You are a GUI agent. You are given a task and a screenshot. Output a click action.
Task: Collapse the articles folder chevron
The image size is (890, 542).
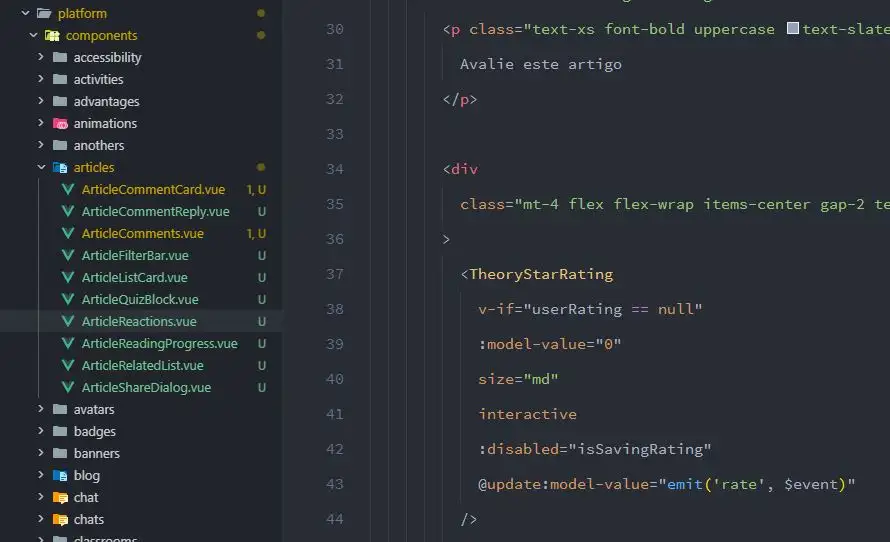pyautogui.click(x=41, y=167)
